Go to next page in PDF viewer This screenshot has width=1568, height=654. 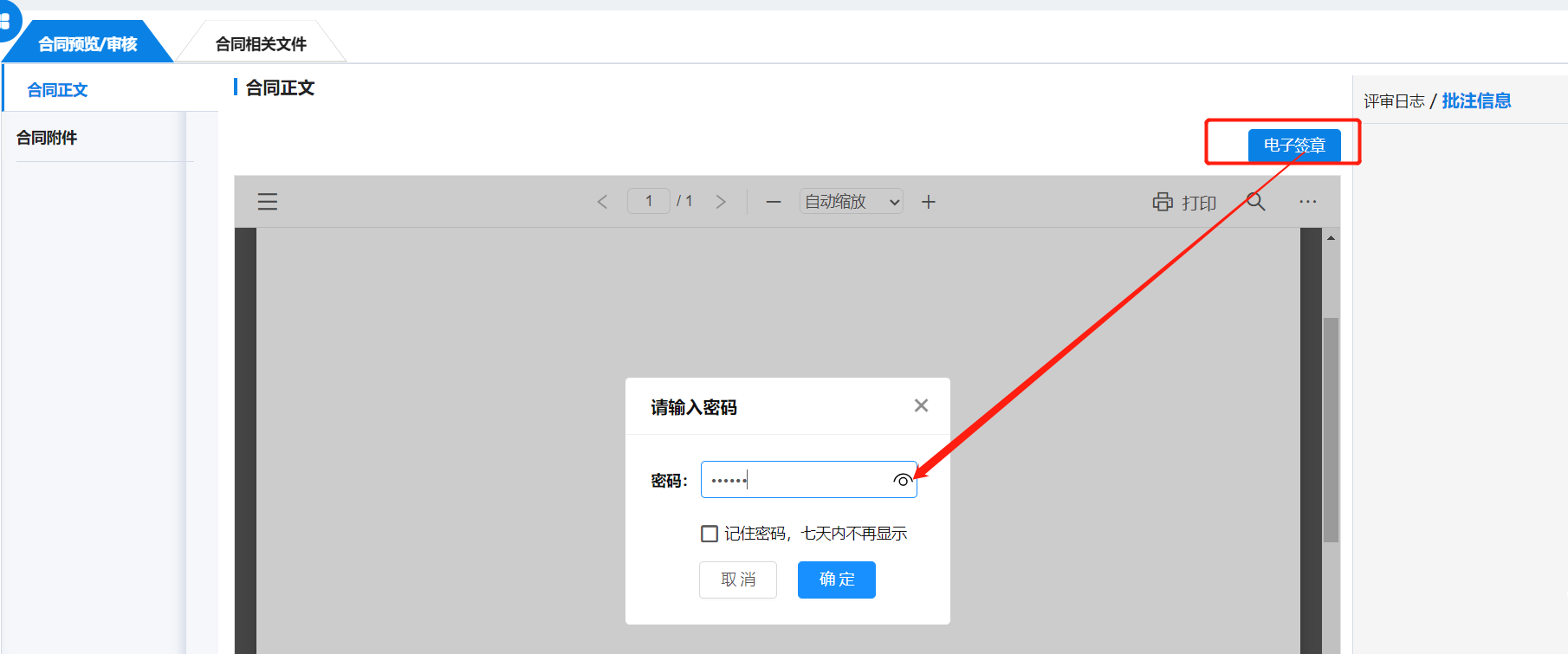coord(720,202)
